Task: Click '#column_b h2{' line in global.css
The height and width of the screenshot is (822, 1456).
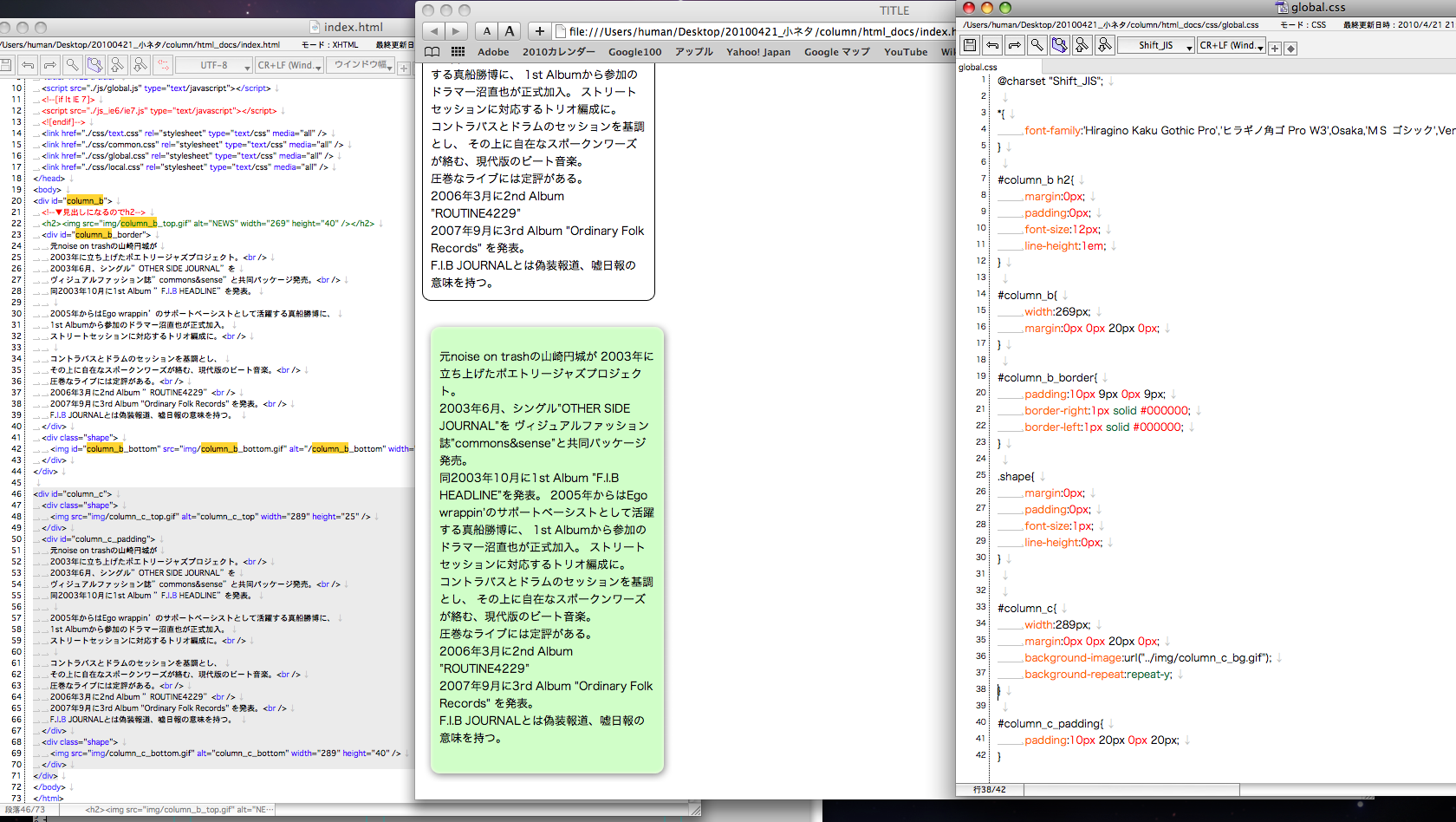Action: coord(1036,179)
